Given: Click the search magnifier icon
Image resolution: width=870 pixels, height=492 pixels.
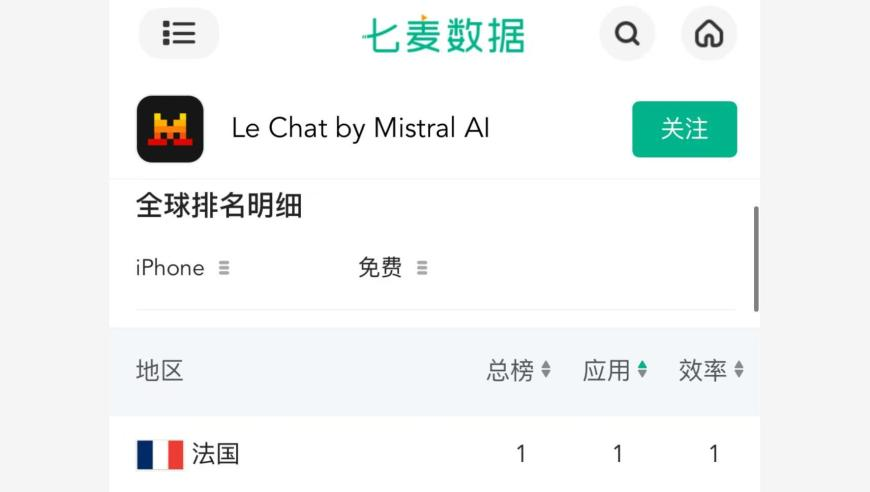Looking at the screenshot, I should coord(627,33).
